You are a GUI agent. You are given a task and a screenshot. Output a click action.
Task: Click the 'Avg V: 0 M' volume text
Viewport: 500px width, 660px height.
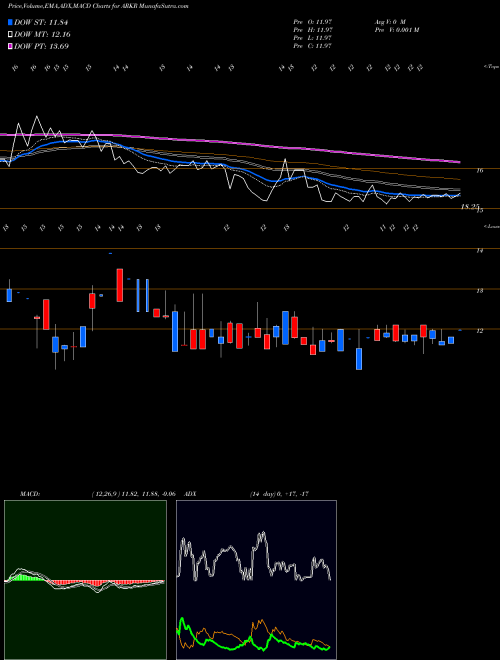[389, 21]
